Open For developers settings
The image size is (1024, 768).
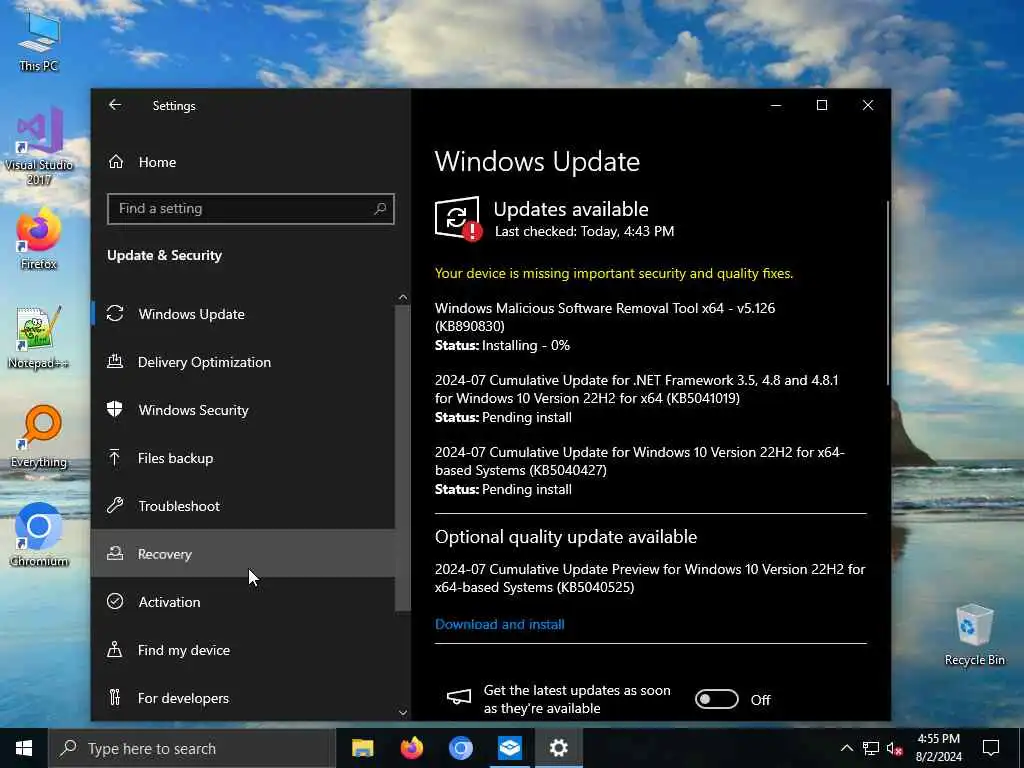click(x=243, y=698)
